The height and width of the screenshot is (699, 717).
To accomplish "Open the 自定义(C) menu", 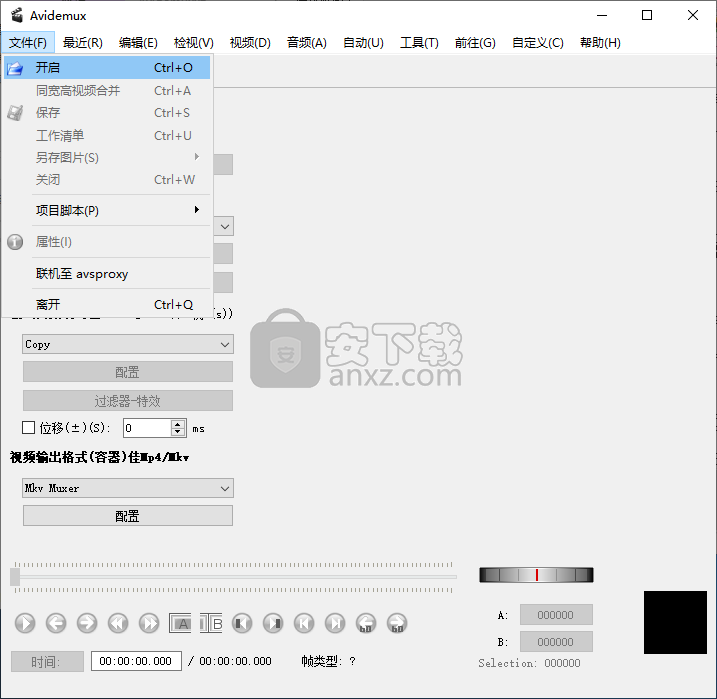I will (x=538, y=43).
